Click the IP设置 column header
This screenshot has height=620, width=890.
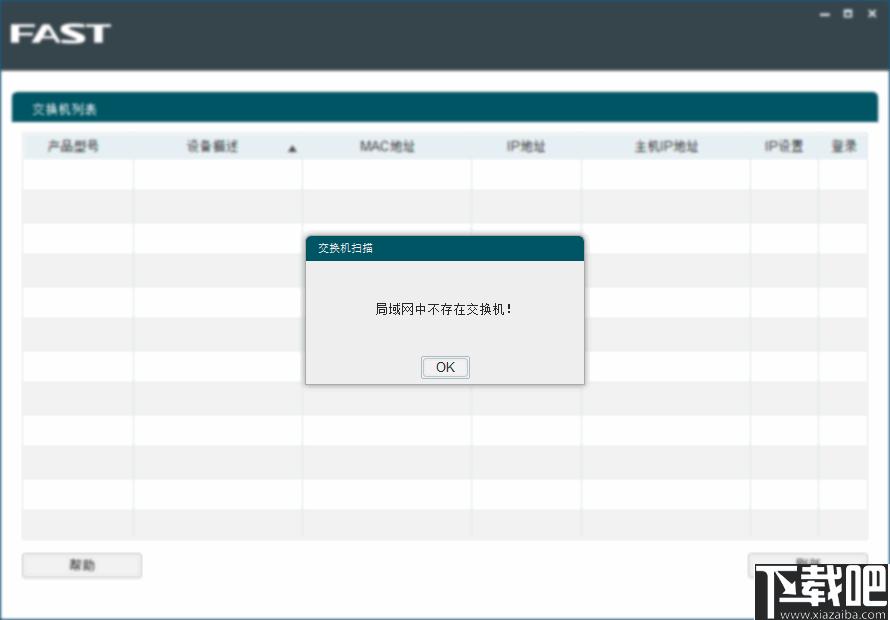pyautogui.click(x=784, y=146)
